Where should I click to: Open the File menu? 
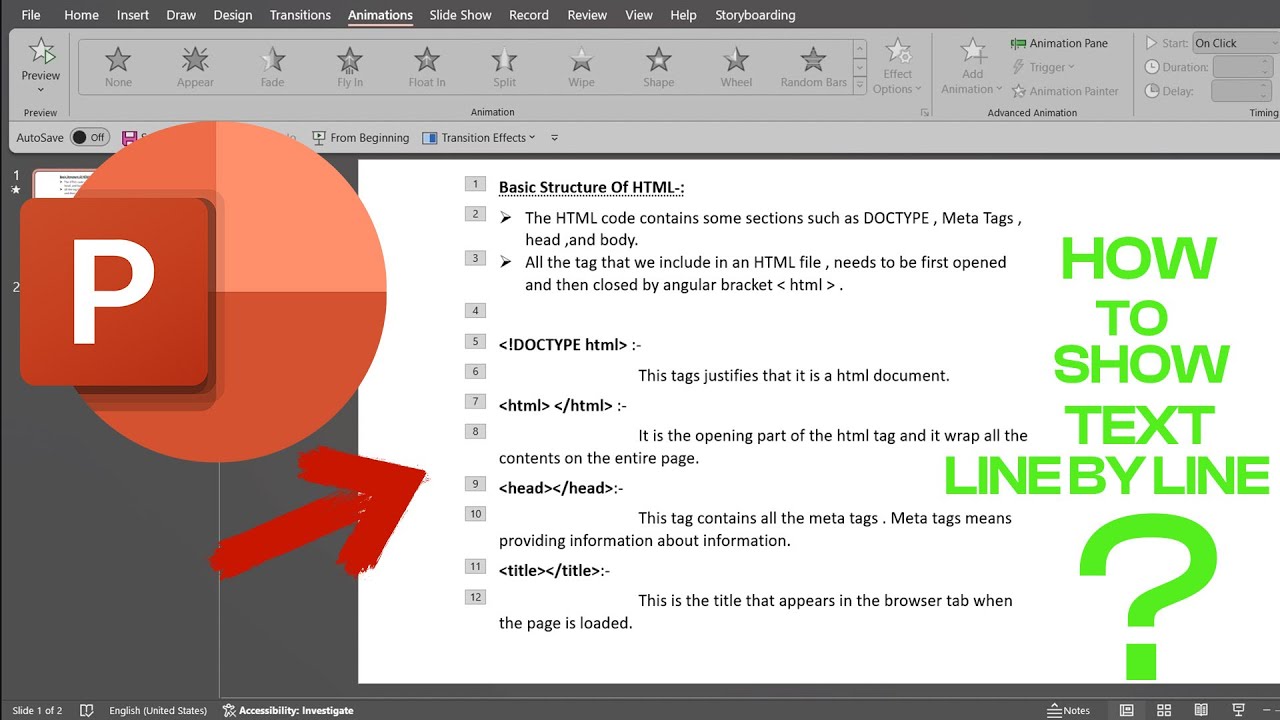[x=31, y=15]
